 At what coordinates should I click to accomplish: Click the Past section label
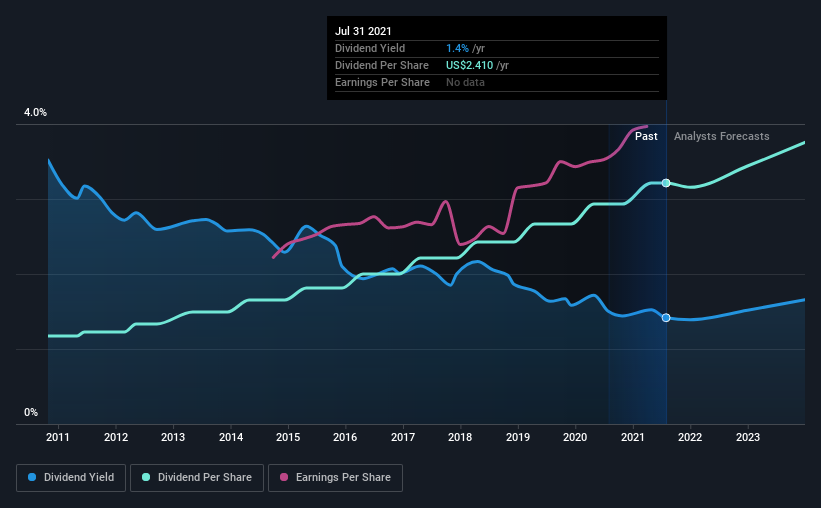[646, 136]
